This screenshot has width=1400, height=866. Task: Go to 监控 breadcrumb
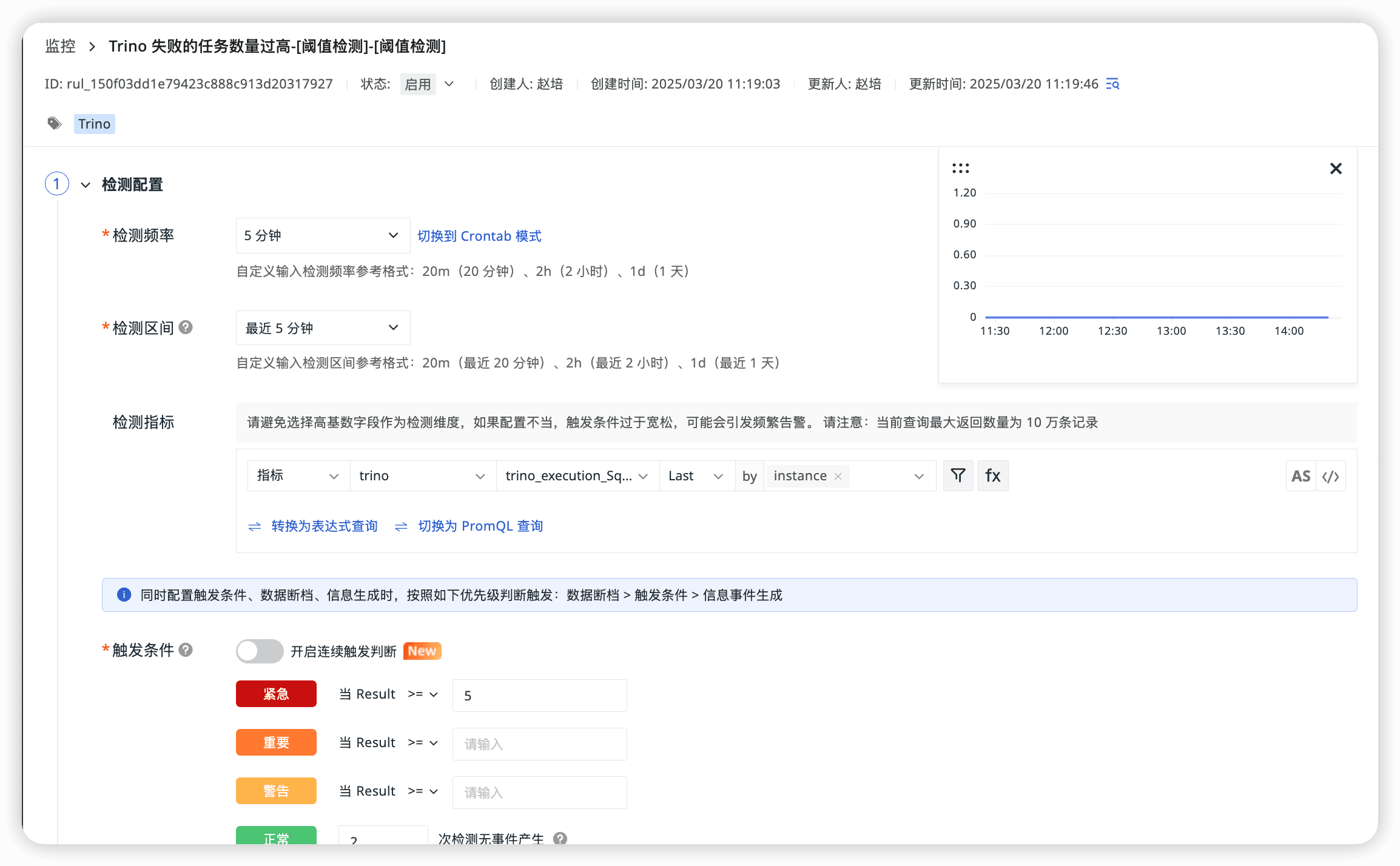(60, 46)
